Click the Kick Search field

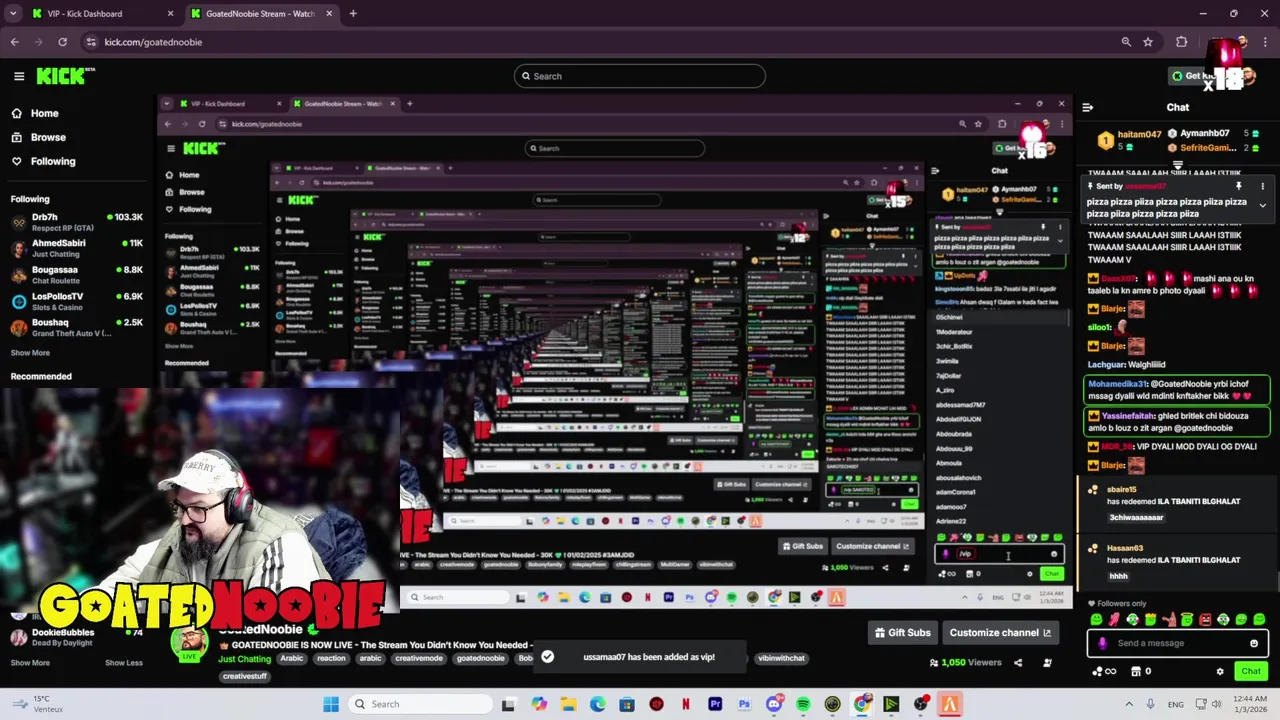pos(640,76)
